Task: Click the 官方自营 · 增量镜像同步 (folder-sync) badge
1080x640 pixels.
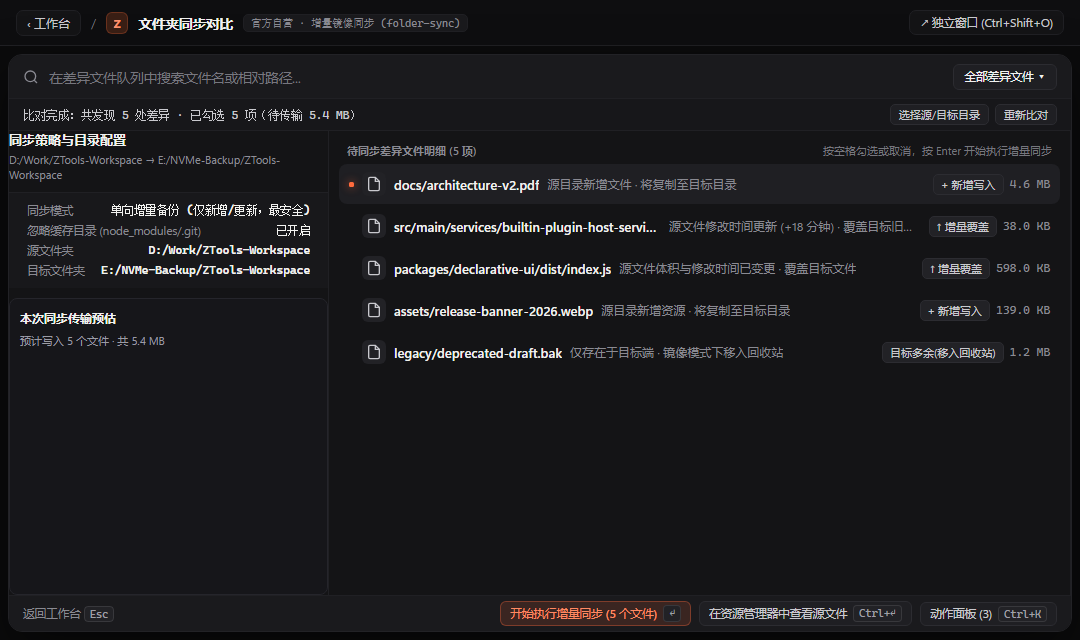Action: click(355, 23)
